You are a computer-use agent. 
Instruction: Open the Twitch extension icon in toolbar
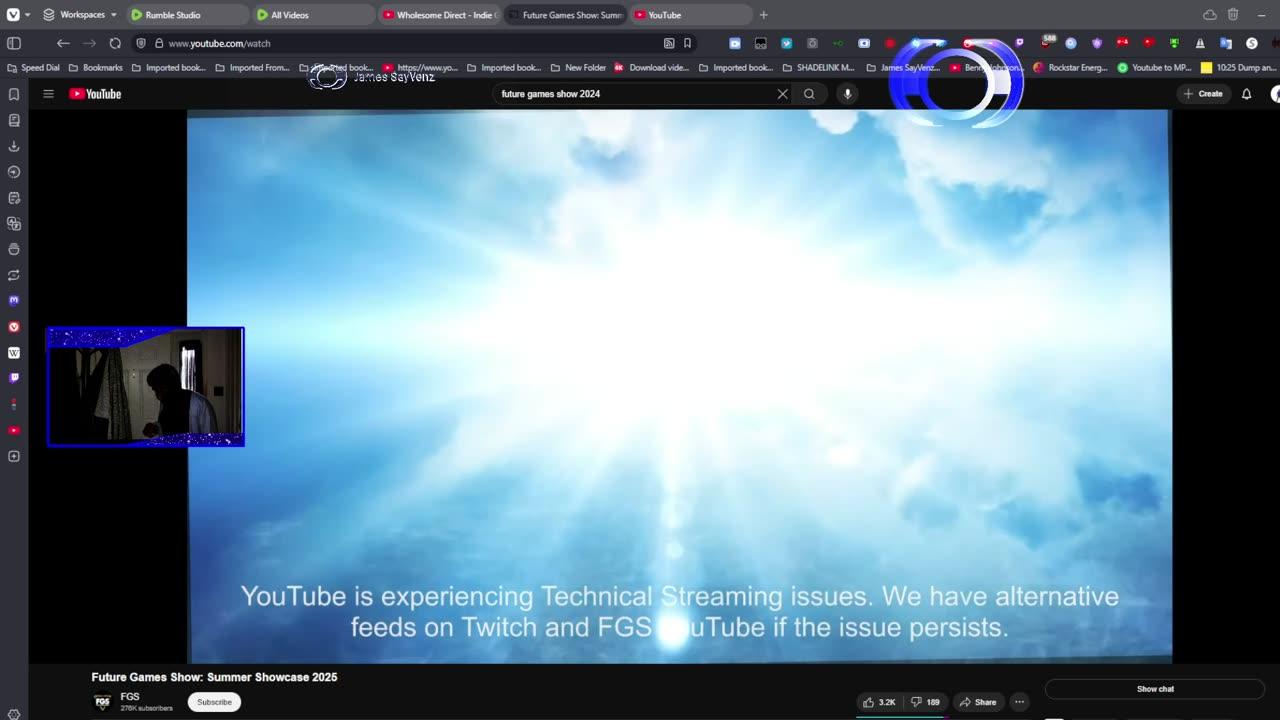point(1019,43)
